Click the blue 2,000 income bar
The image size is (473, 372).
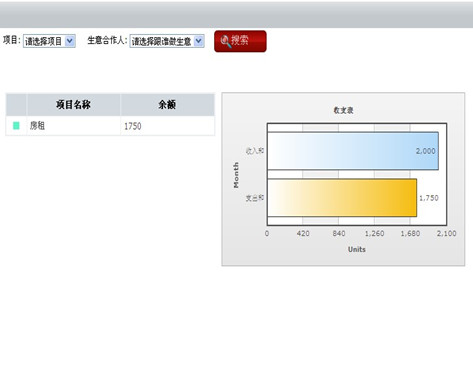click(353, 151)
